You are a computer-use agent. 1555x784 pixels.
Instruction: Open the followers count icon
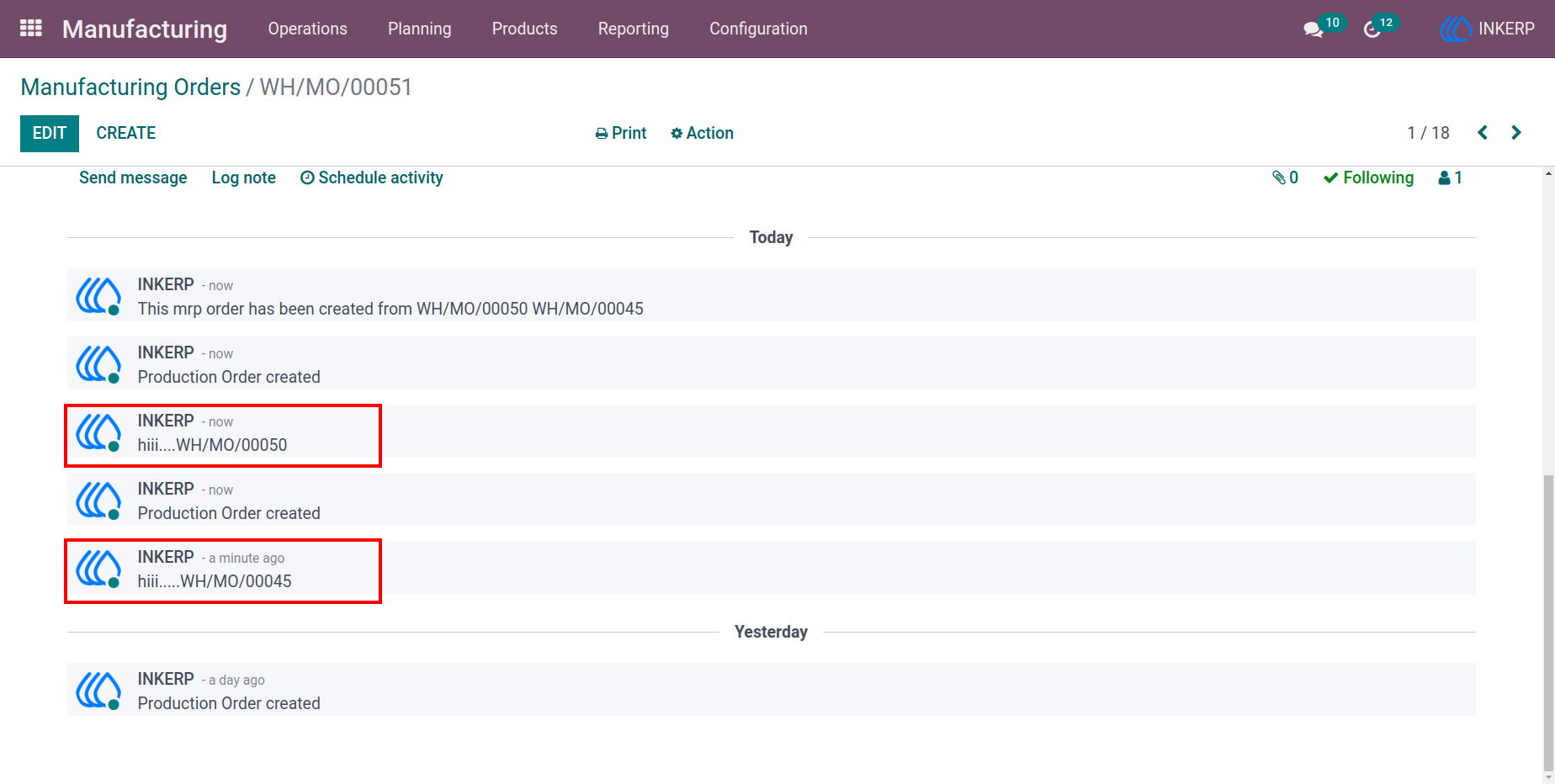pos(1450,177)
